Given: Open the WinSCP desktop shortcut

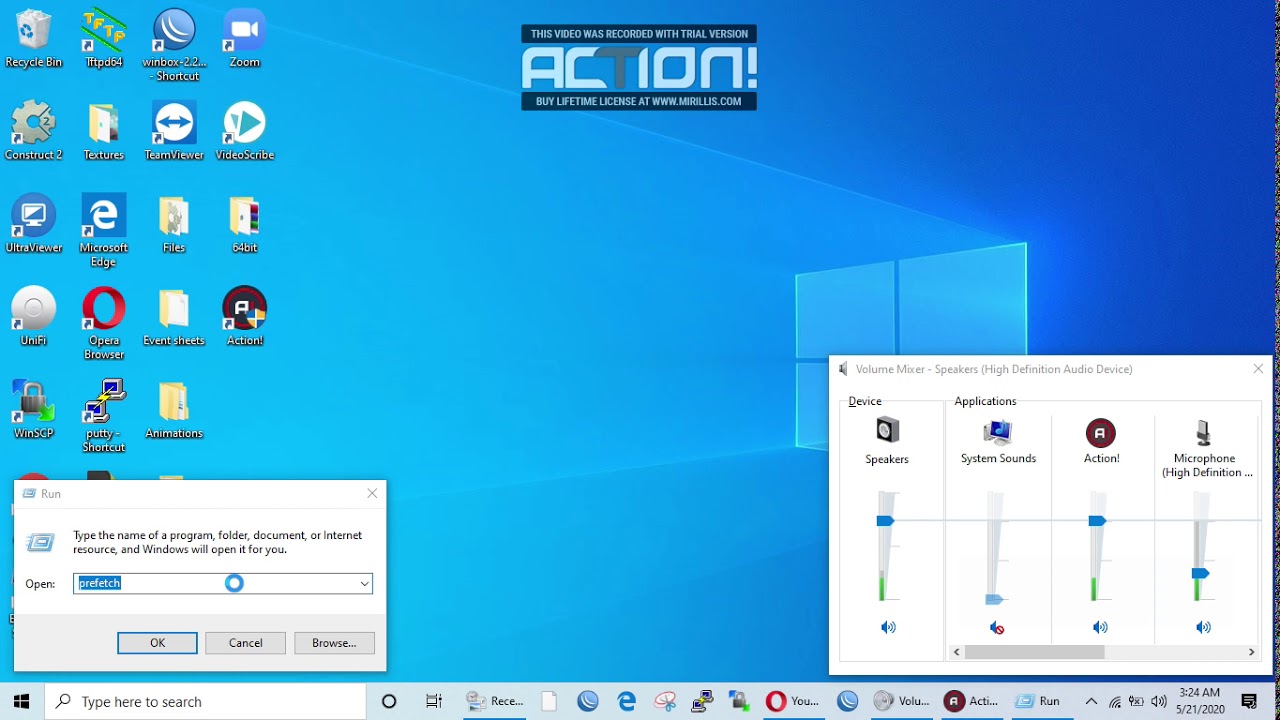Looking at the screenshot, I should click(33, 410).
